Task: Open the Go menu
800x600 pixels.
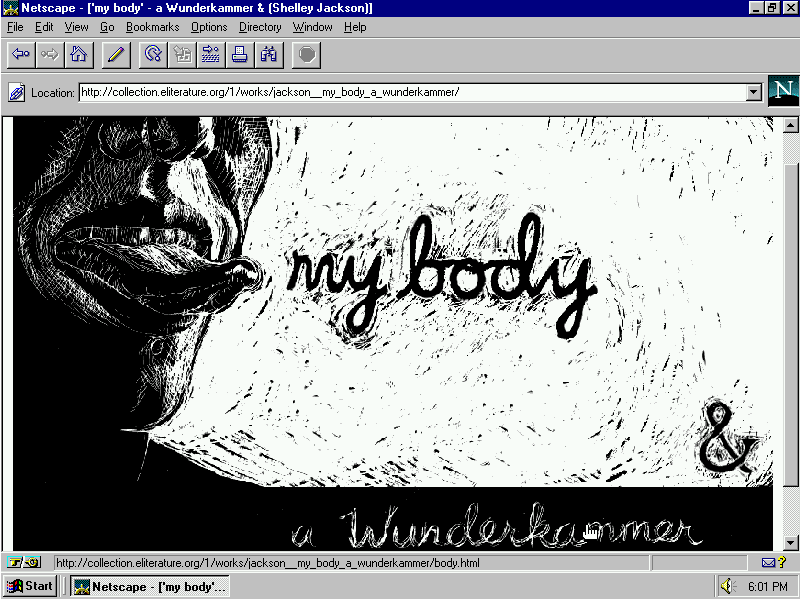Action: click(107, 27)
